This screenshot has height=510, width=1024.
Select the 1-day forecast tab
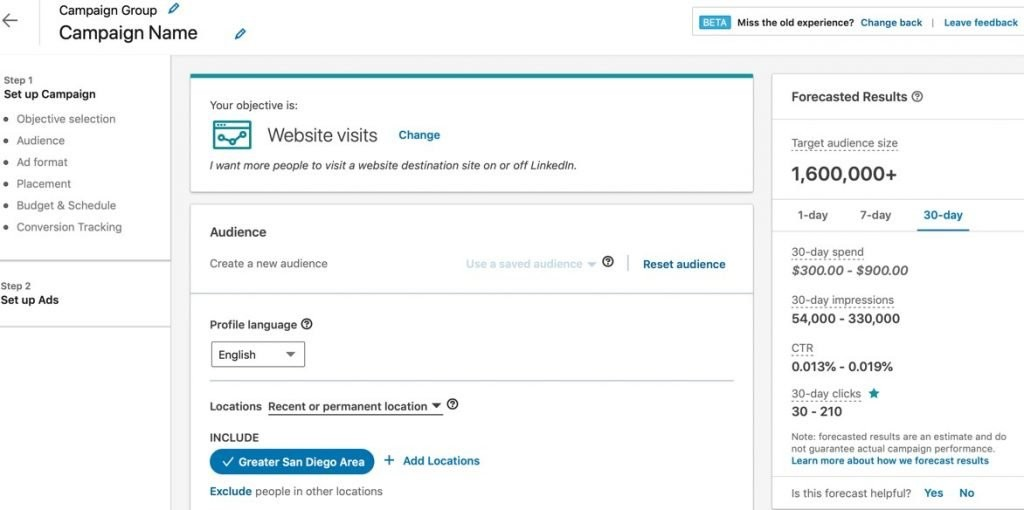[812, 215]
